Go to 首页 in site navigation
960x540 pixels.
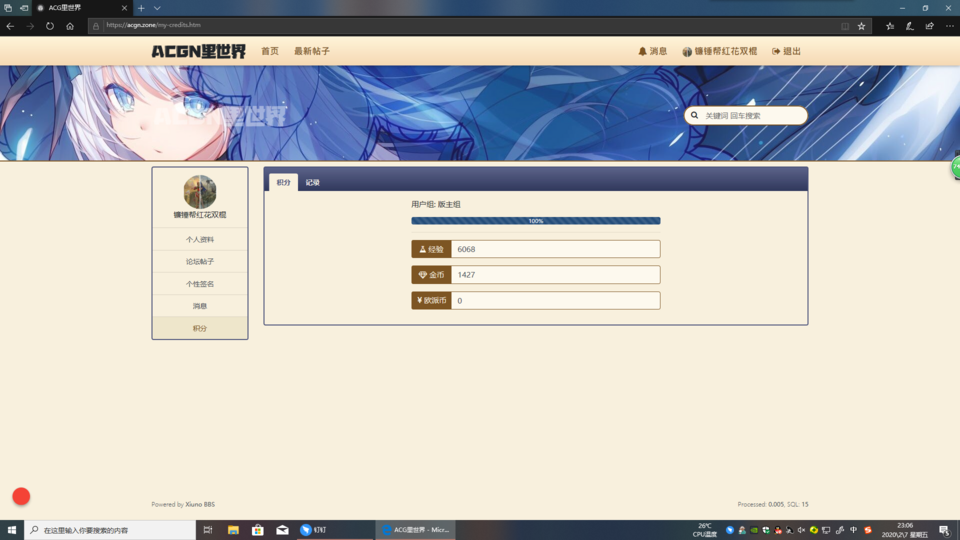[270, 51]
